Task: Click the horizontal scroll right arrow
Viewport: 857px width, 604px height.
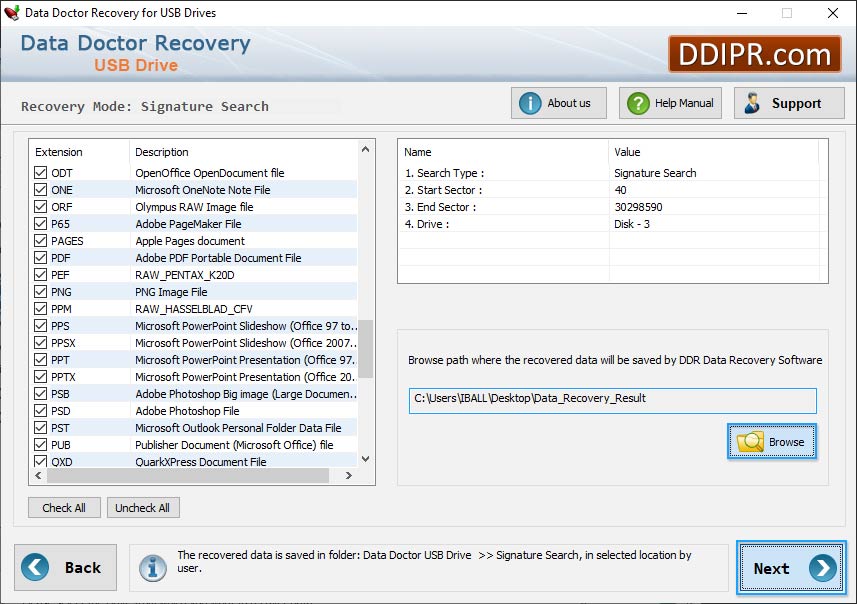Action: tap(349, 476)
